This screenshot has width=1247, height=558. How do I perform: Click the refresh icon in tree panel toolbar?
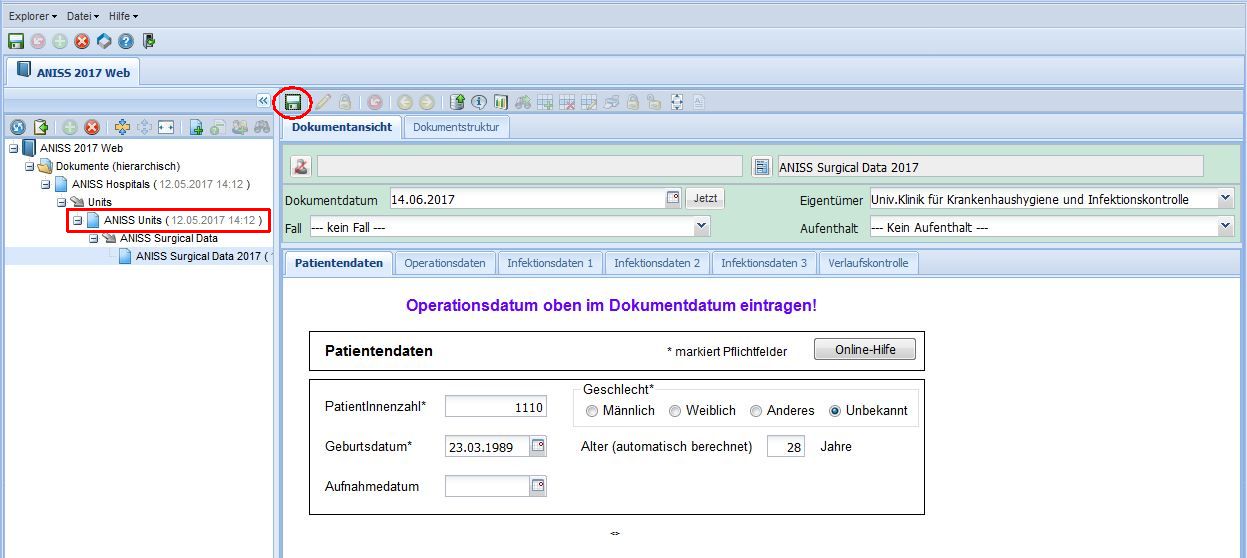pos(18,127)
